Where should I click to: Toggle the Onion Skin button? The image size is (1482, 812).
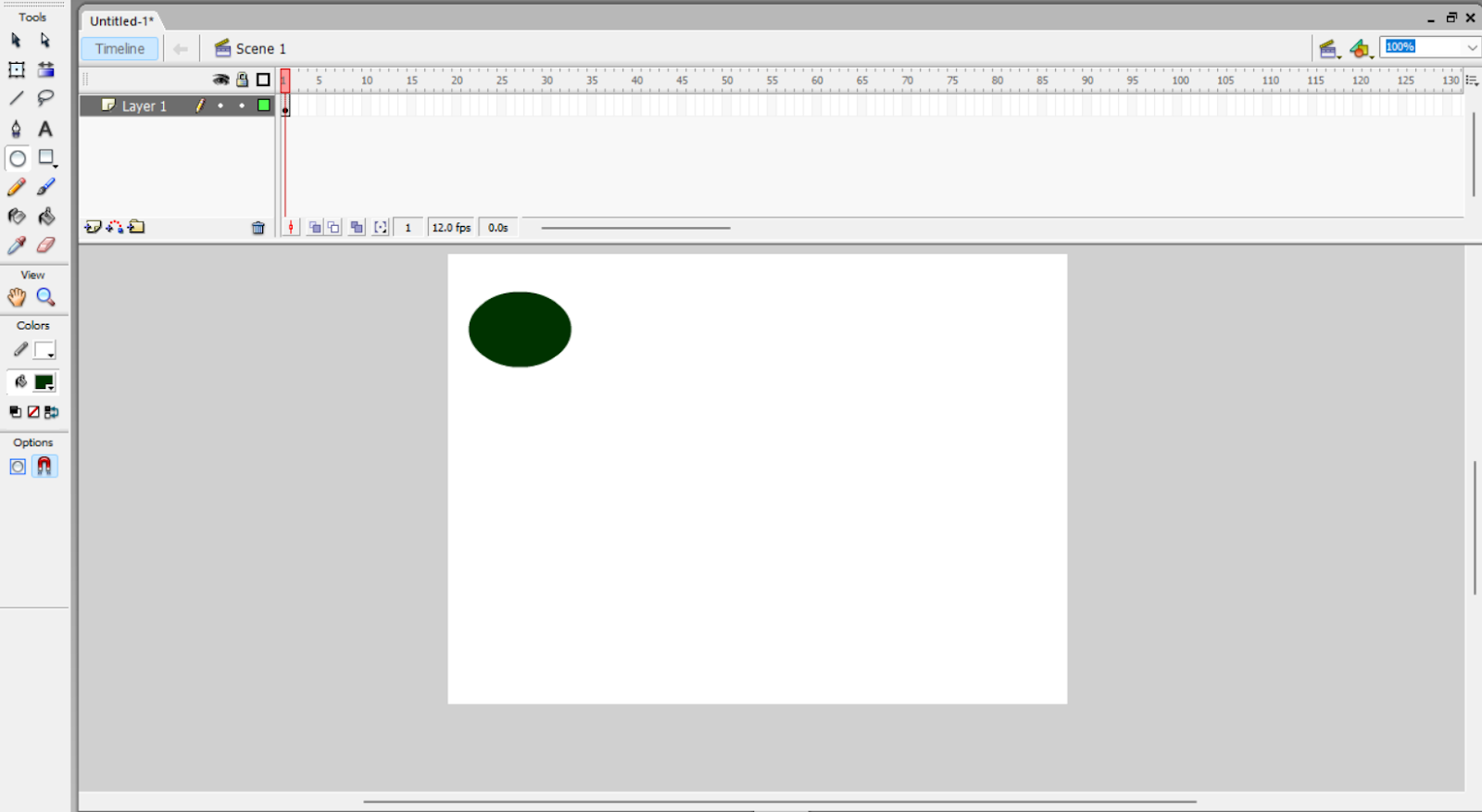point(315,228)
